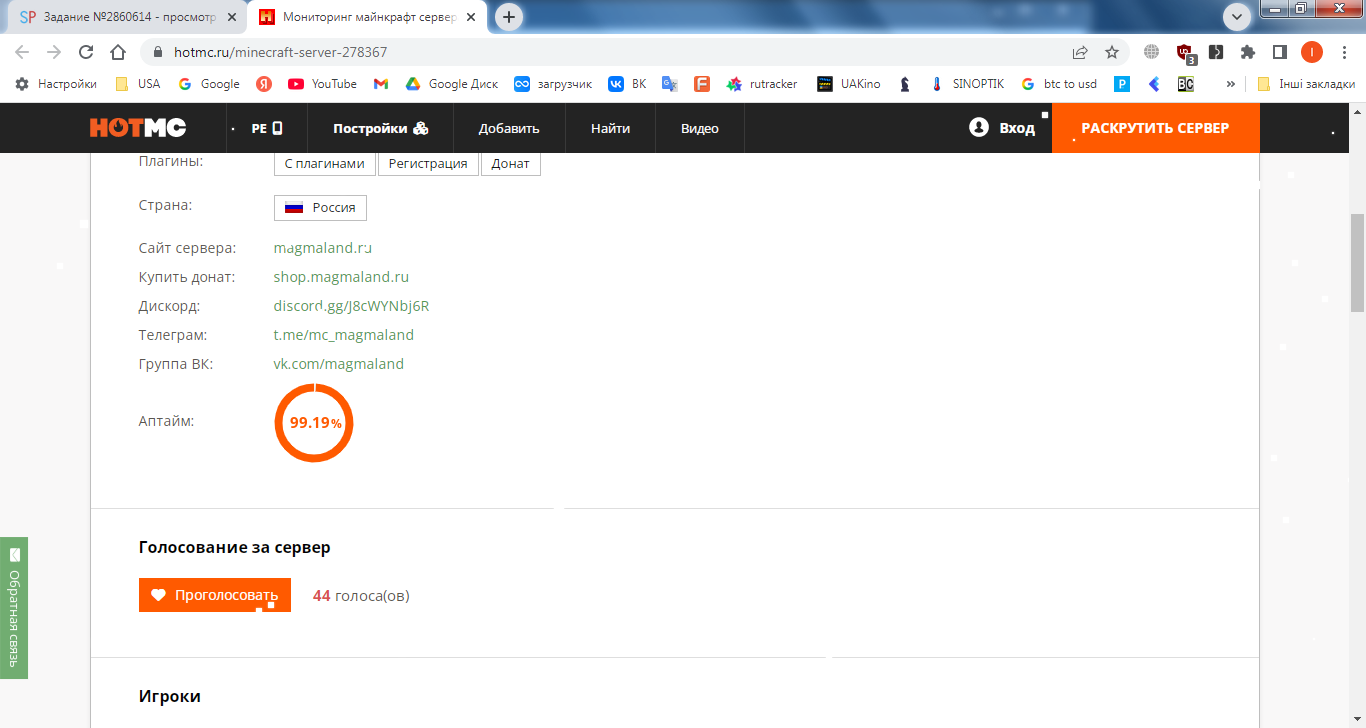1366x728 pixels.
Task: Click the Россия country tag
Action: (x=320, y=208)
